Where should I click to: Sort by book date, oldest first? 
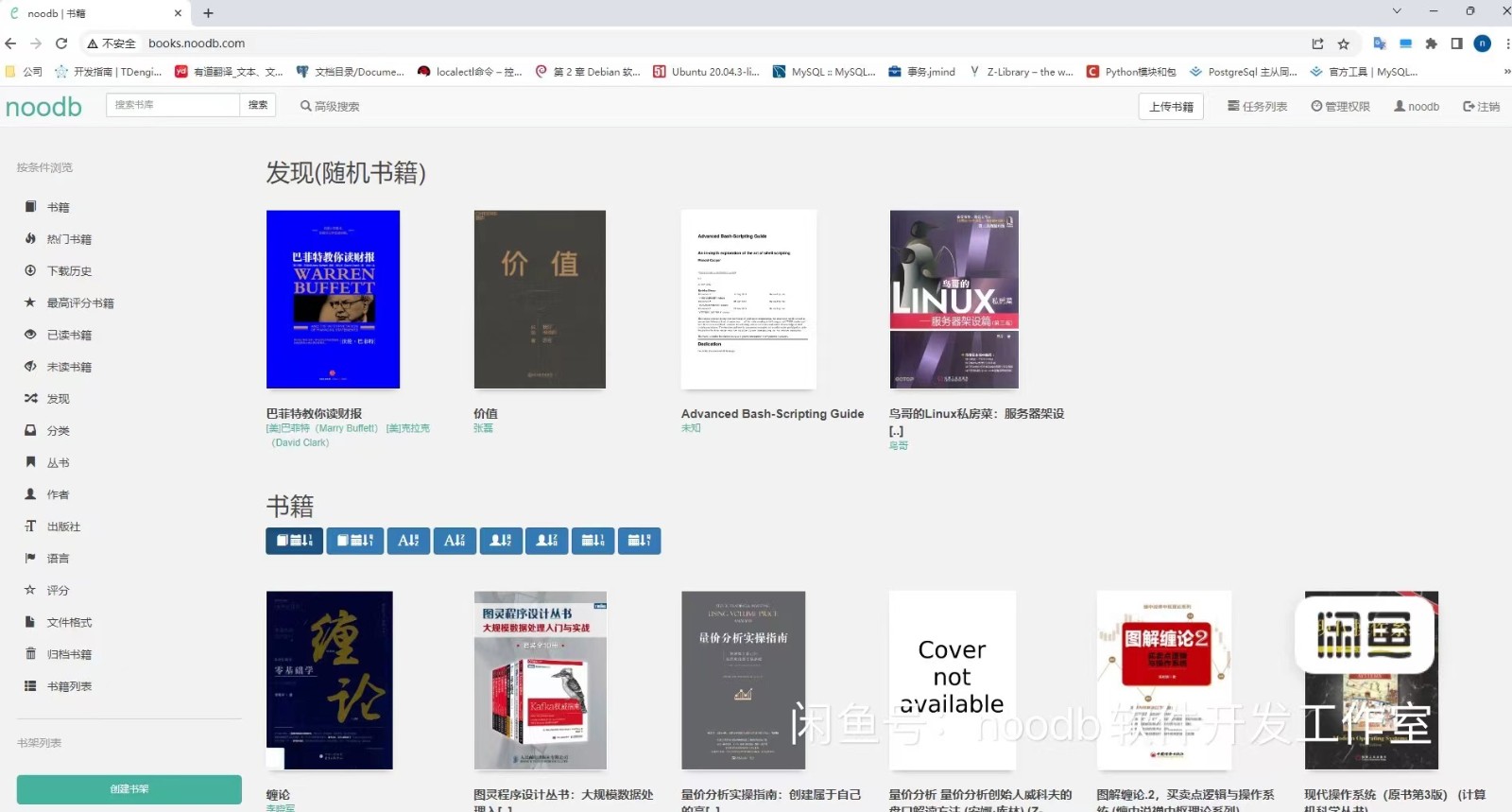355,541
